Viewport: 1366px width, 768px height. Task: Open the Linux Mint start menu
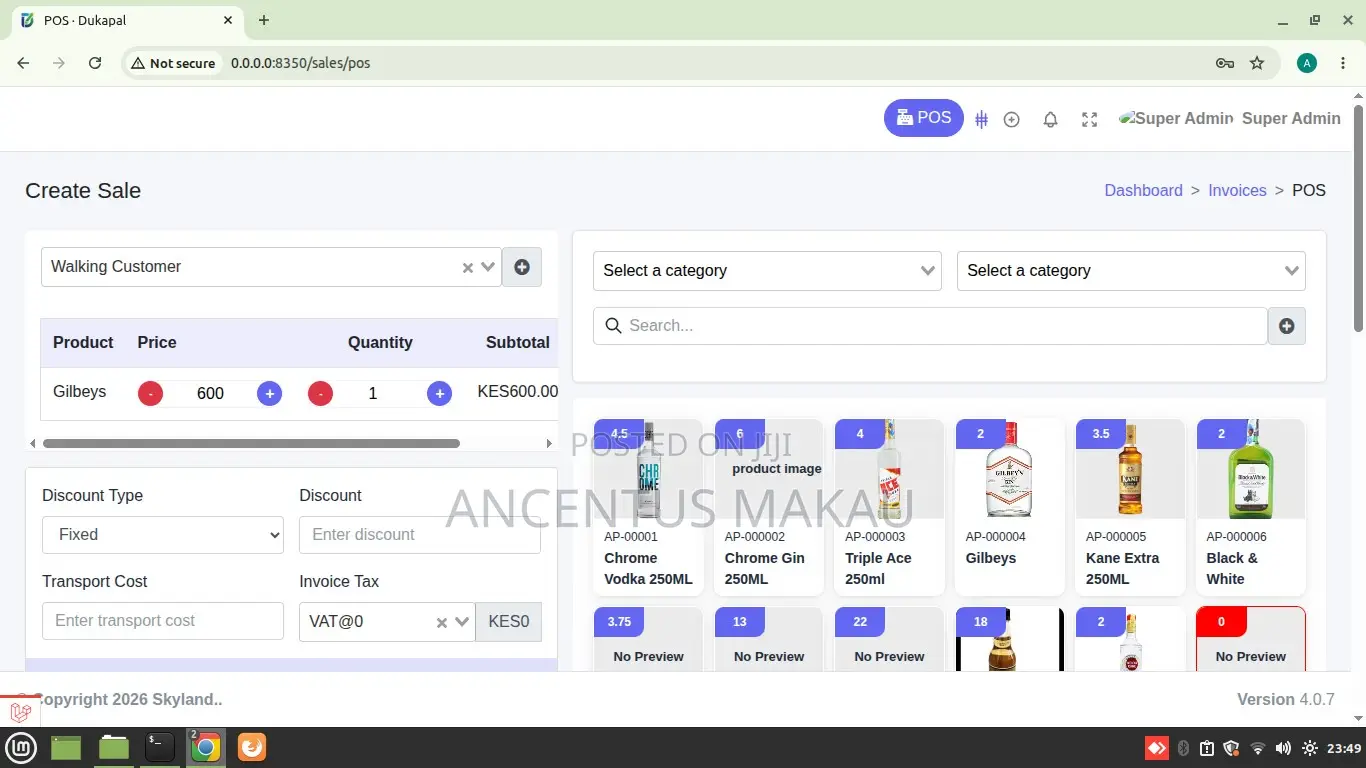click(x=21, y=747)
